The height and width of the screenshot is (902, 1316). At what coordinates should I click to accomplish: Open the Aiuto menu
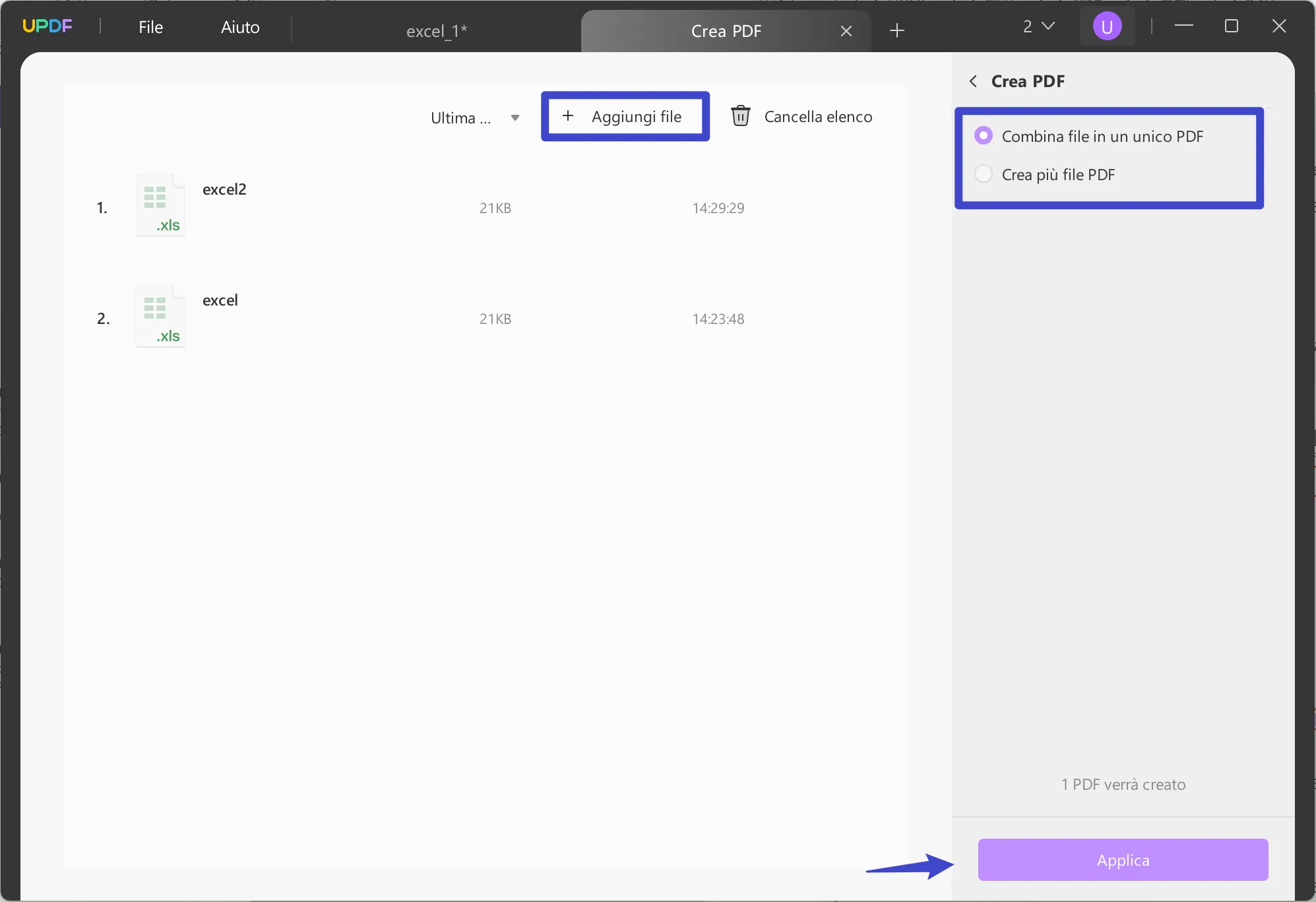(x=240, y=27)
